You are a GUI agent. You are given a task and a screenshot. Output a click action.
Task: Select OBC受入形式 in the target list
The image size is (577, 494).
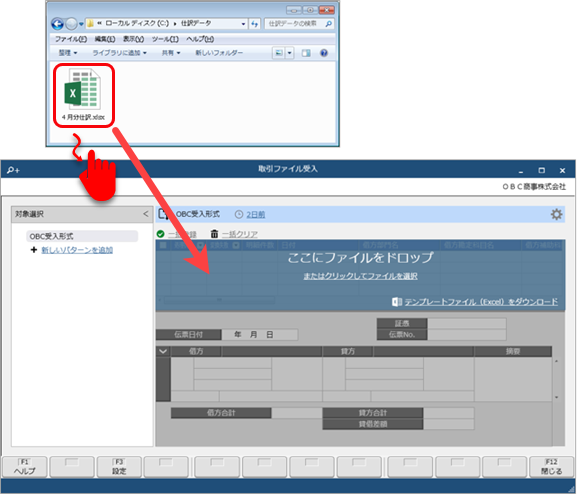82,236
